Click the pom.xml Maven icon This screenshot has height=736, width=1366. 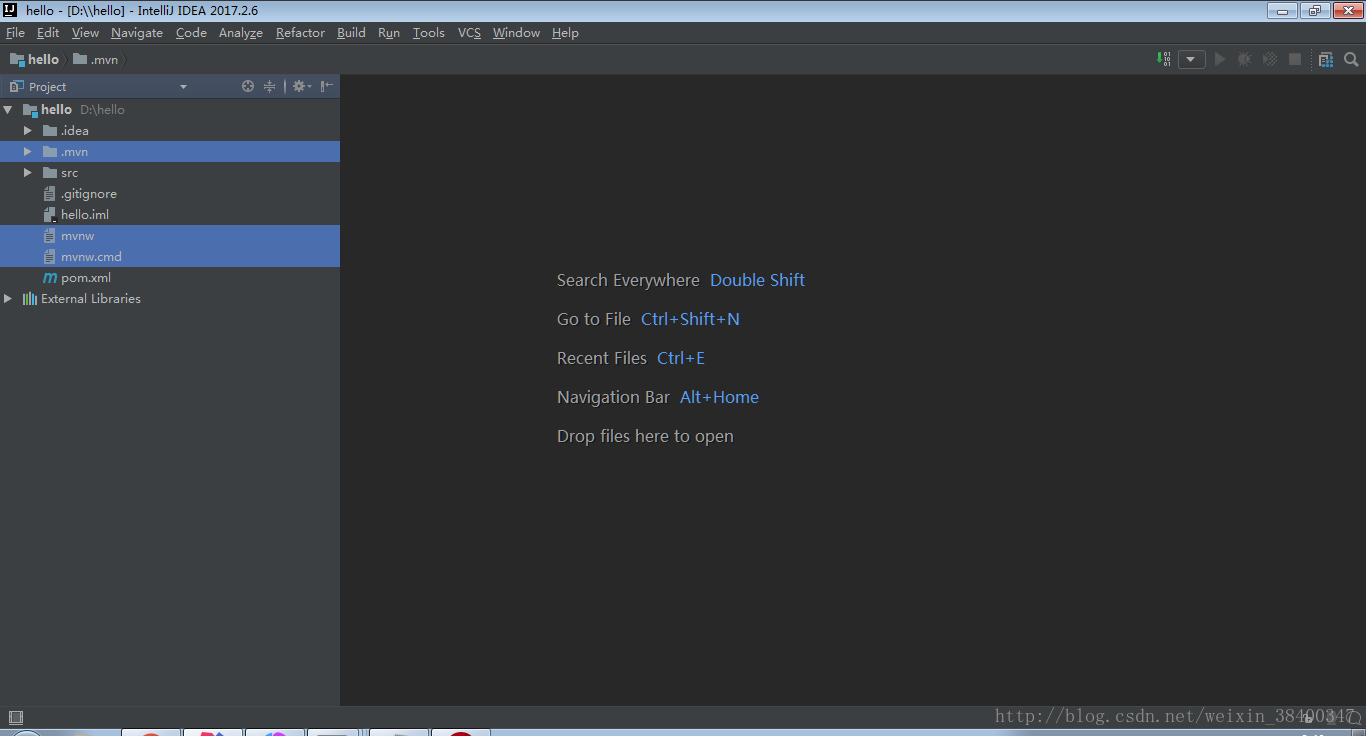[50, 277]
